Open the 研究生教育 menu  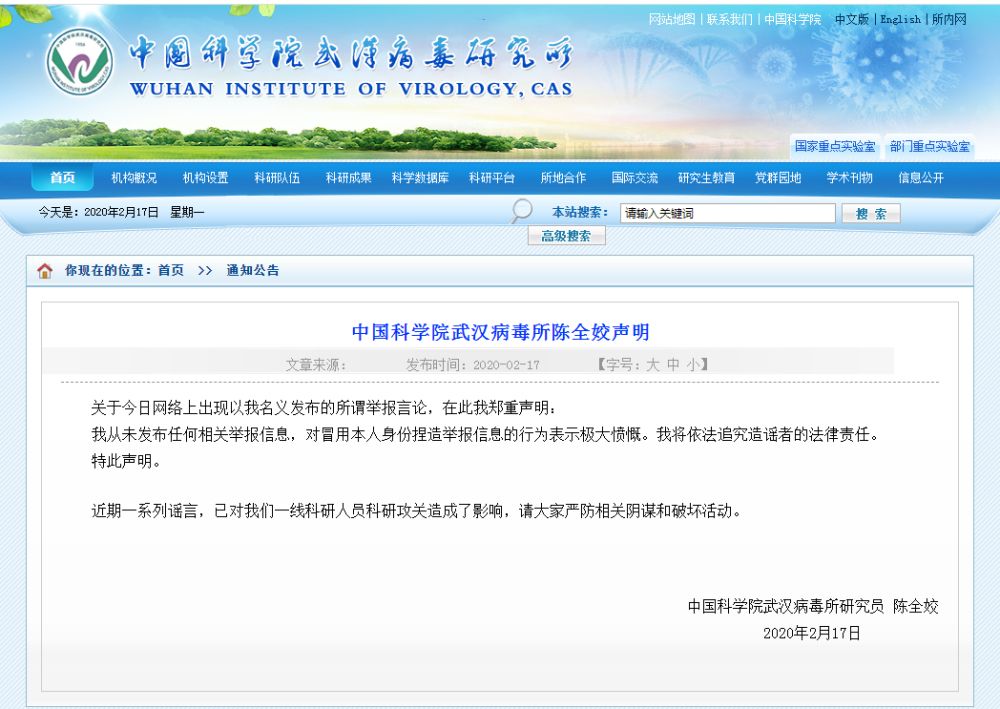[x=706, y=178]
